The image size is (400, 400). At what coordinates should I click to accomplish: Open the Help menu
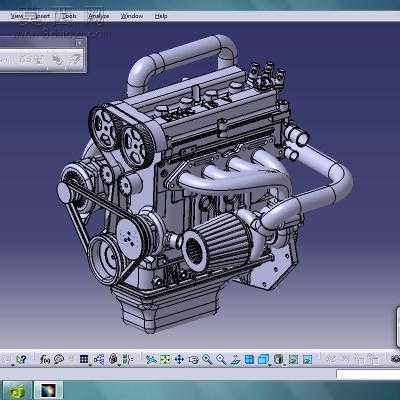click(161, 16)
